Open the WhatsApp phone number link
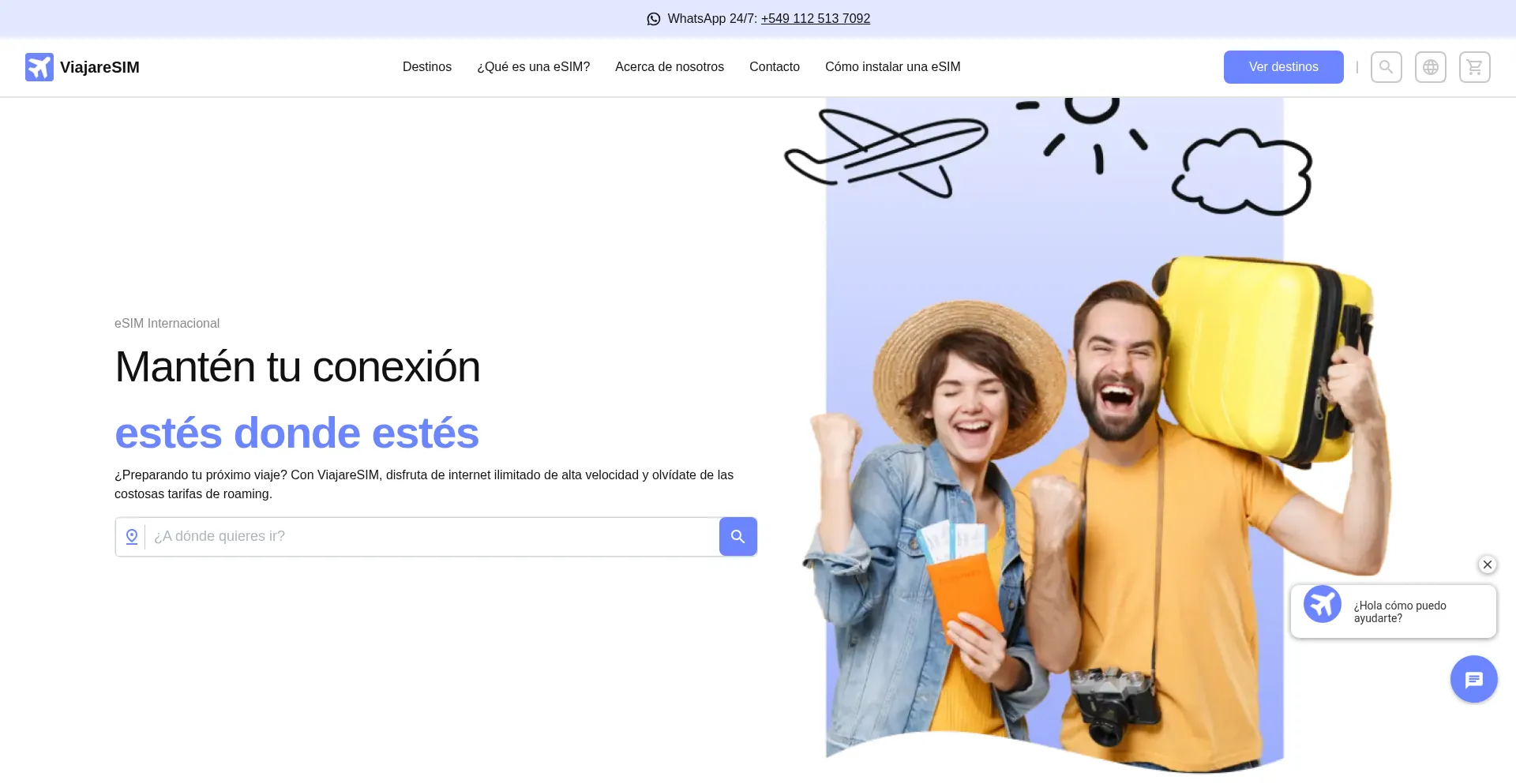The image size is (1516, 784). click(x=815, y=19)
